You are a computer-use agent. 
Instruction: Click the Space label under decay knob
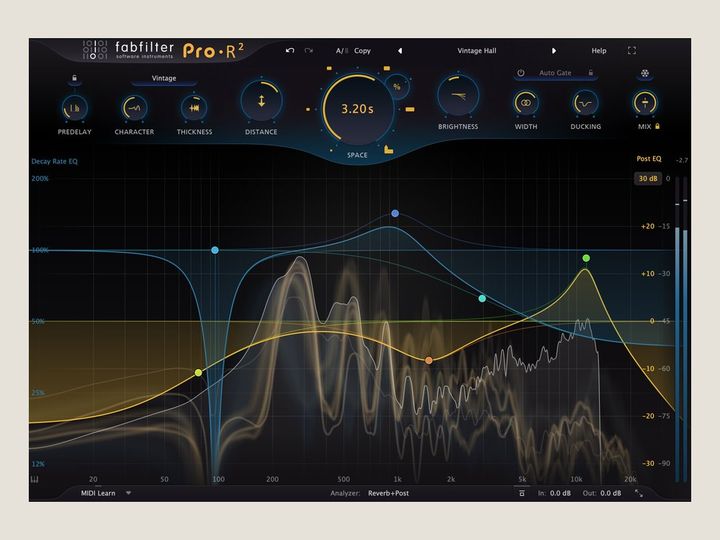coord(357,155)
